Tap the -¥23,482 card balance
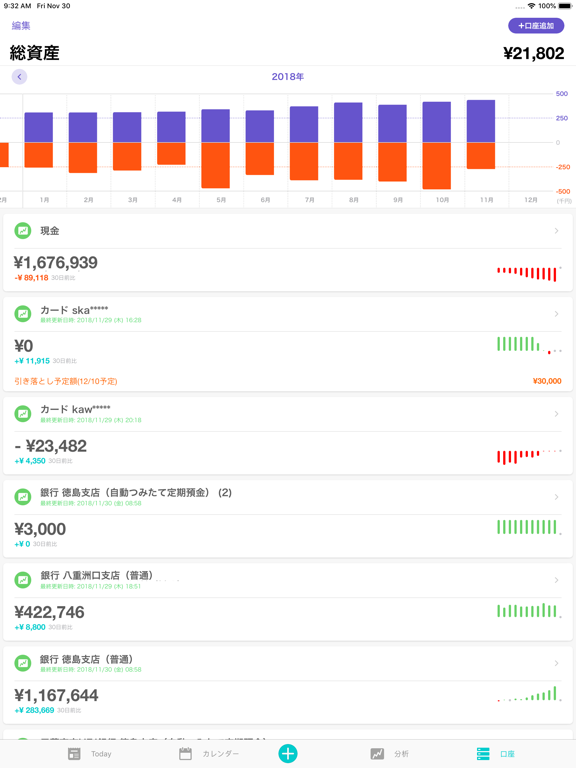This screenshot has height=768, width=576. tap(50, 446)
